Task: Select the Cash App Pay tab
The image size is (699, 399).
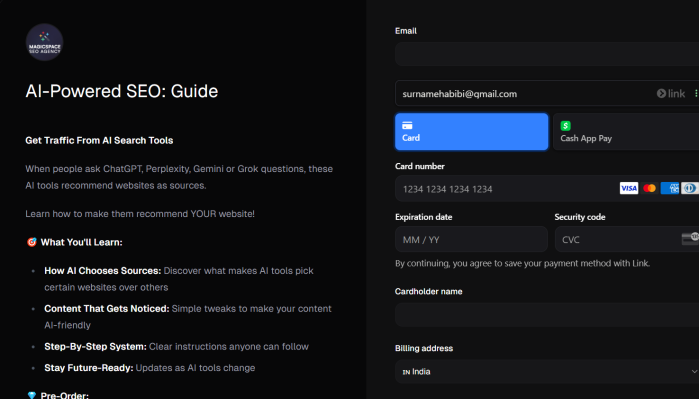Action: pos(626,132)
